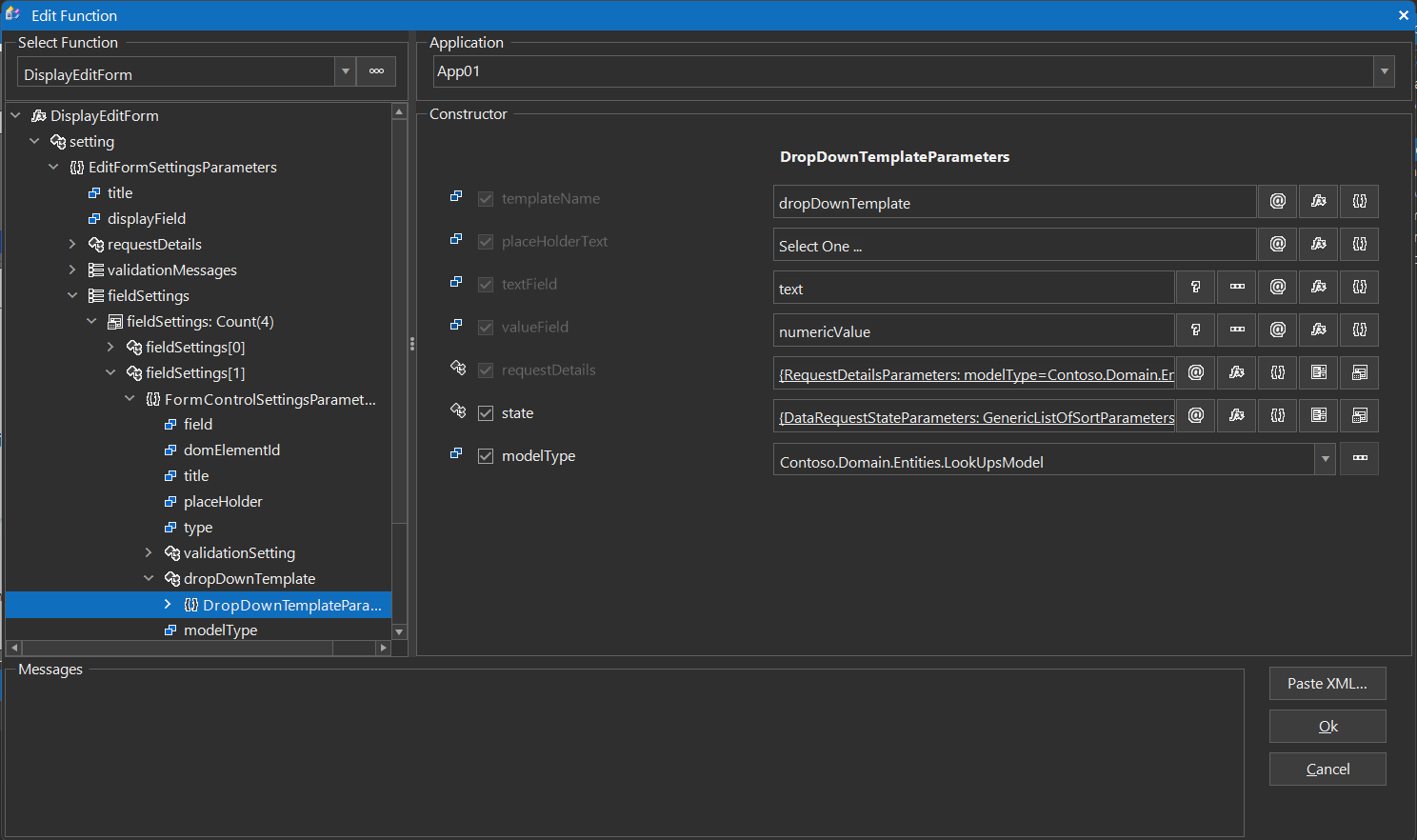
Task: Click the Paste XML... button
Action: [1327, 684]
